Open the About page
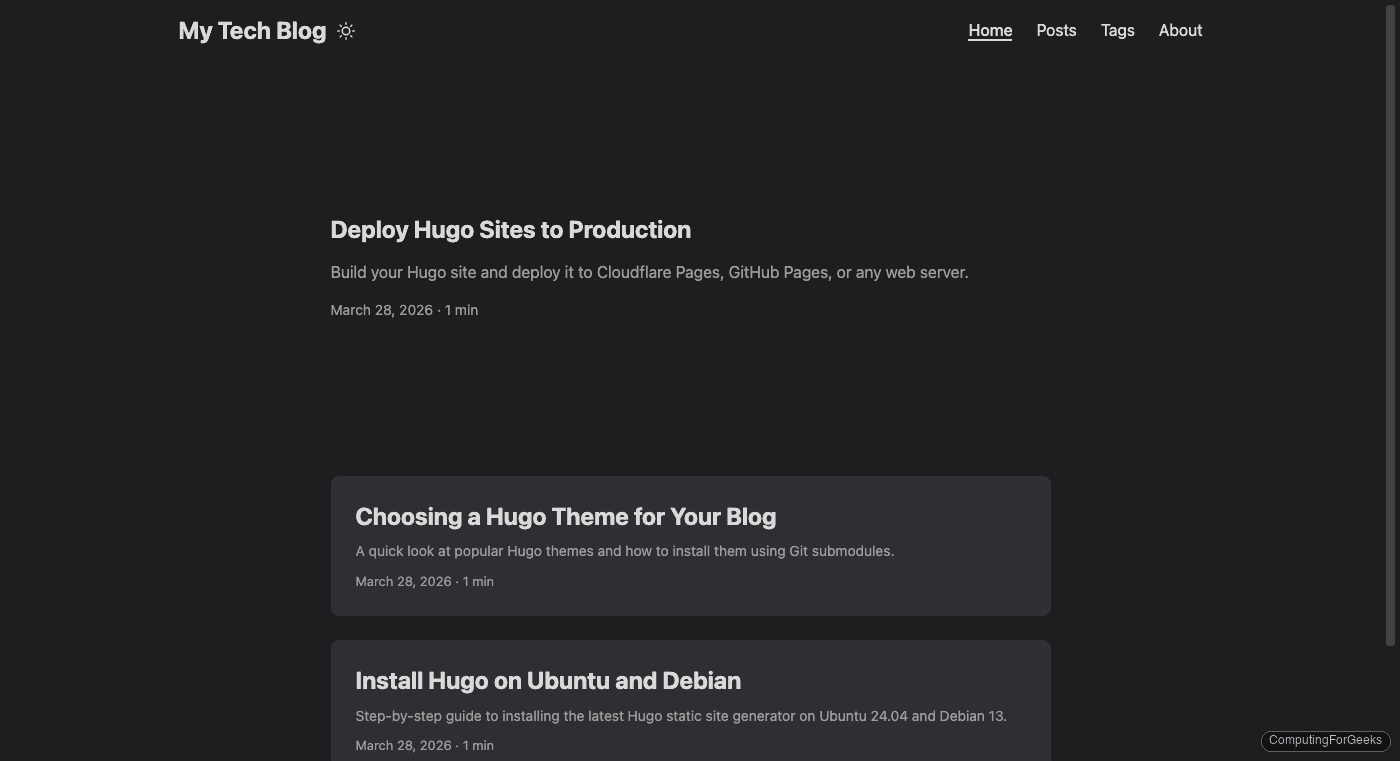 [1180, 31]
